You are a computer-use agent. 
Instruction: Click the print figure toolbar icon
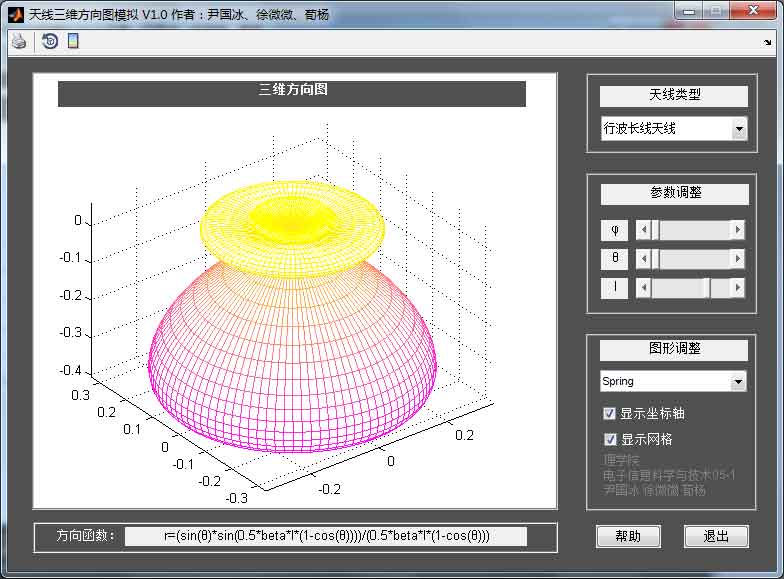pos(19,41)
